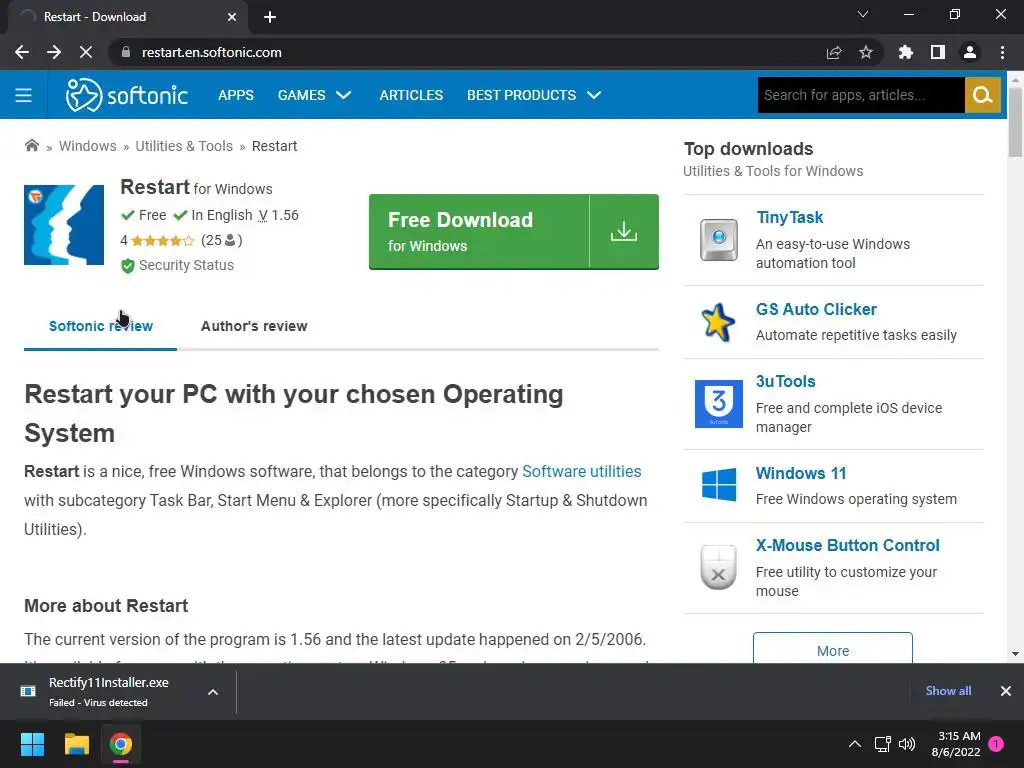The width and height of the screenshot is (1024, 768).
Task: Click the Rectify11Installer.exe download item
Action: click(108, 692)
